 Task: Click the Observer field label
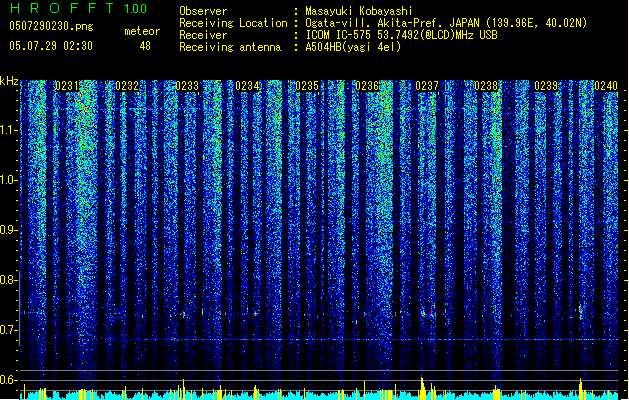203,11
